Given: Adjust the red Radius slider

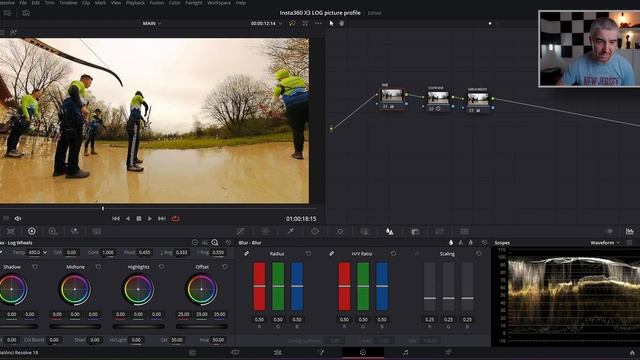Looking at the screenshot, I should [x=259, y=287].
